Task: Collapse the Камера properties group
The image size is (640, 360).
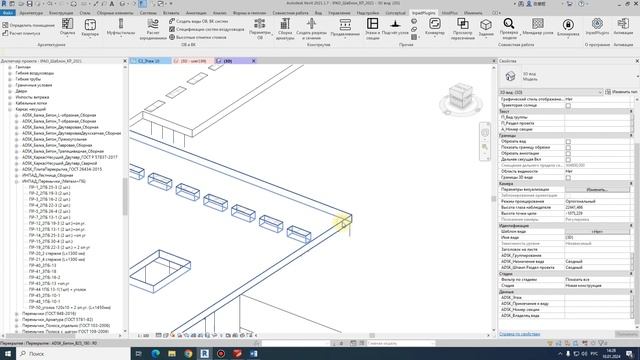Action: (631, 184)
